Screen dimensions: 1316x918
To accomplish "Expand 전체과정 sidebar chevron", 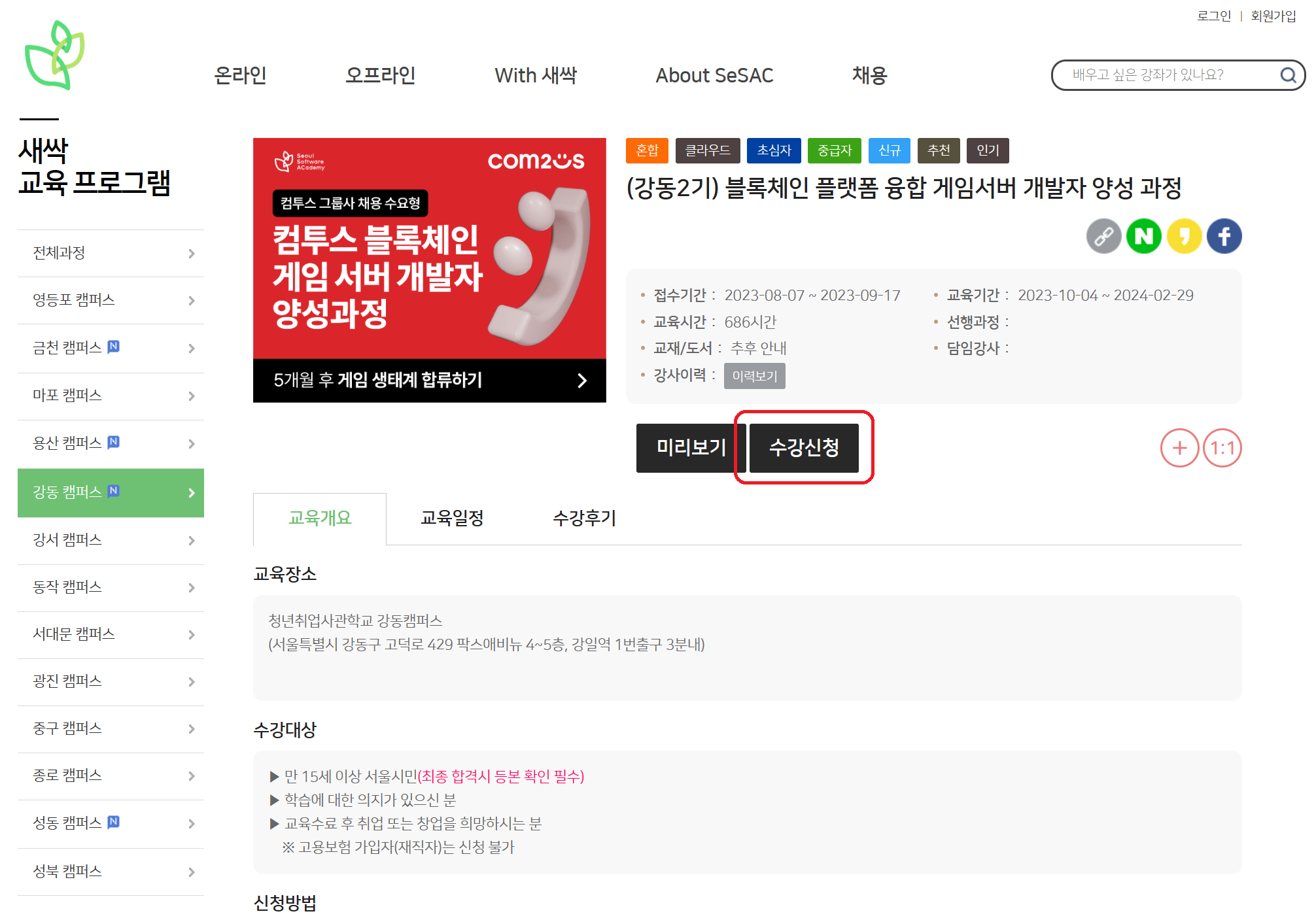I will tap(191, 254).
